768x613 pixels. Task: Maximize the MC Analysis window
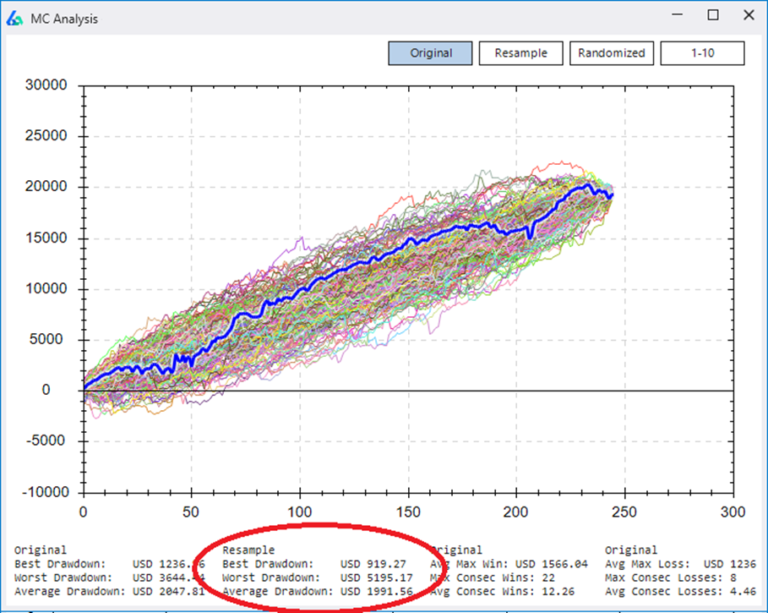pos(713,16)
